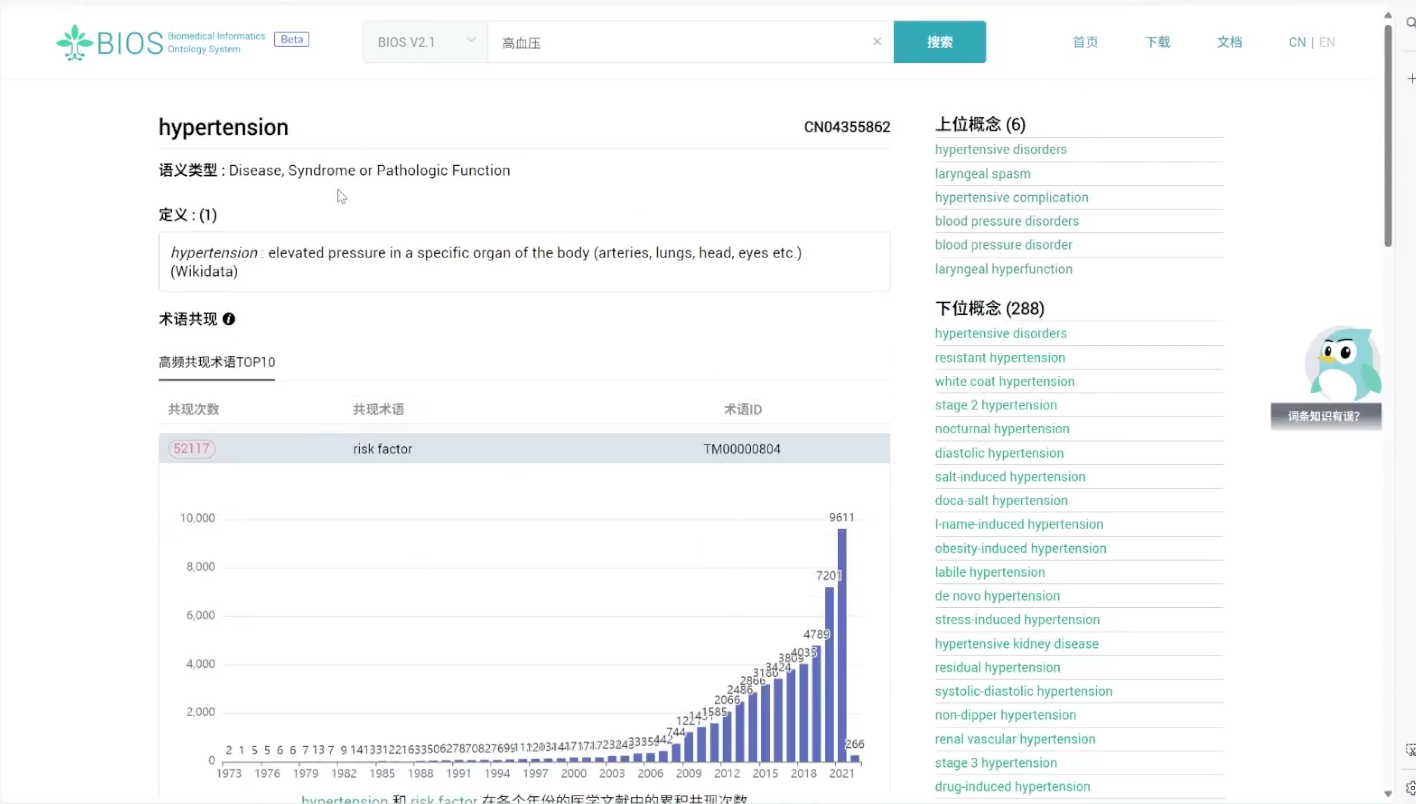Open the resistant hypertension link
The width and height of the screenshot is (1416, 804).
click(x=1000, y=357)
